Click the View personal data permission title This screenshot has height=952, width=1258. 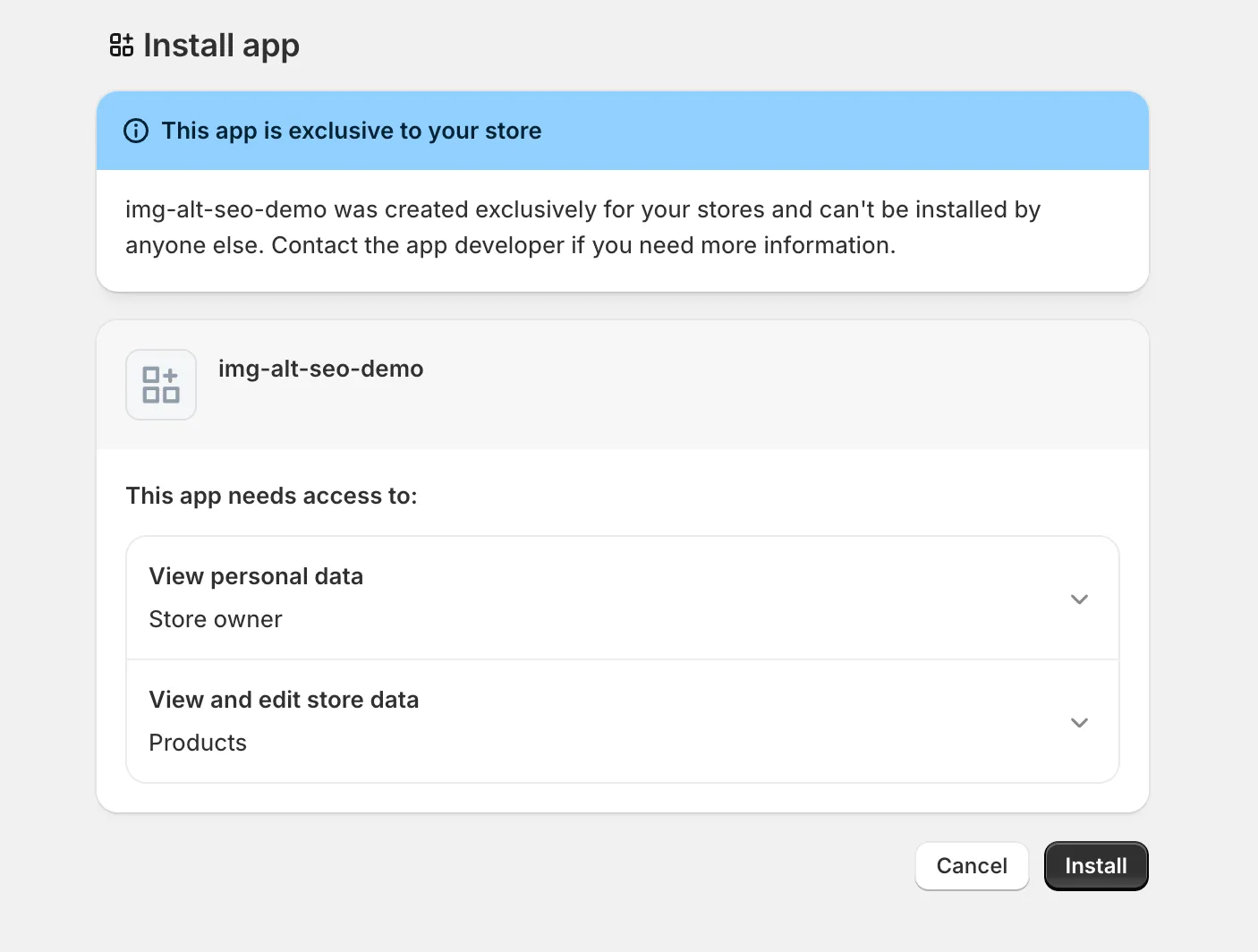coord(256,576)
